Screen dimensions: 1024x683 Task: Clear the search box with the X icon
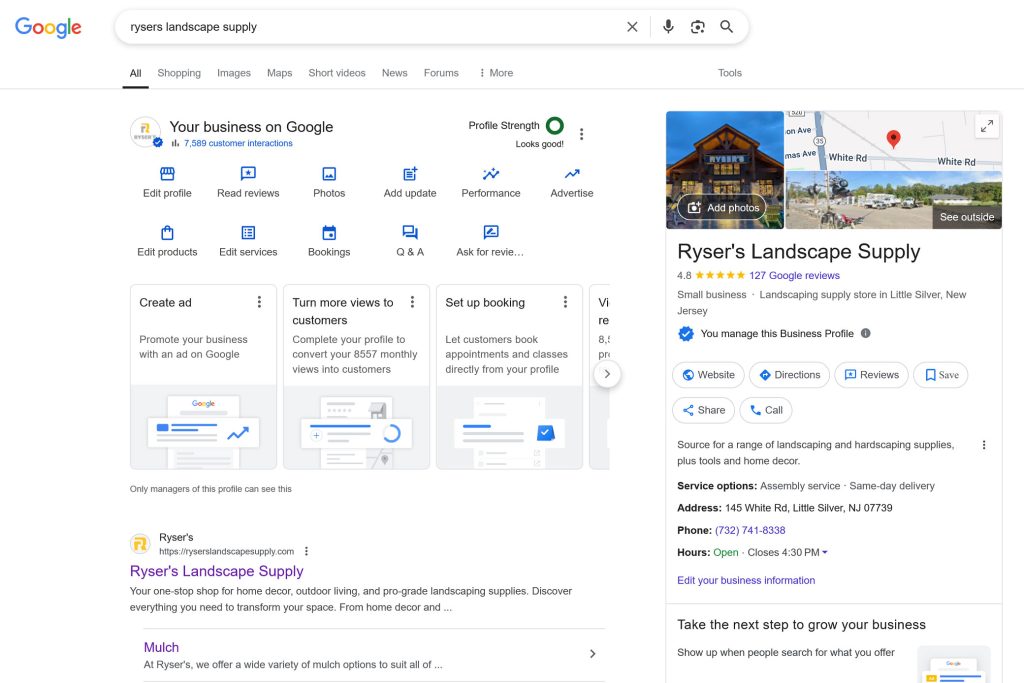tap(632, 27)
